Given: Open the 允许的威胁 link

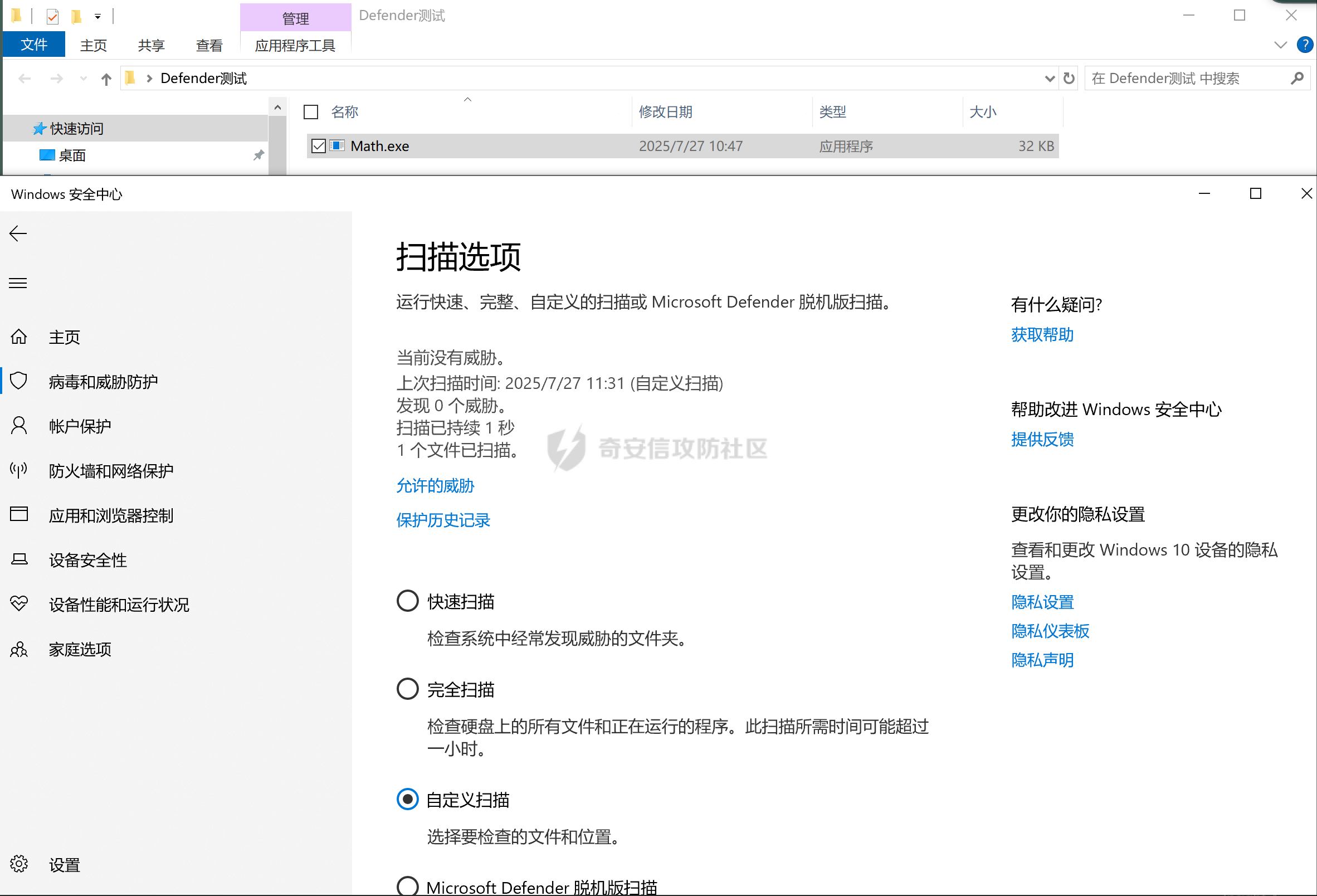Looking at the screenshot, I should tap(435, 486).
